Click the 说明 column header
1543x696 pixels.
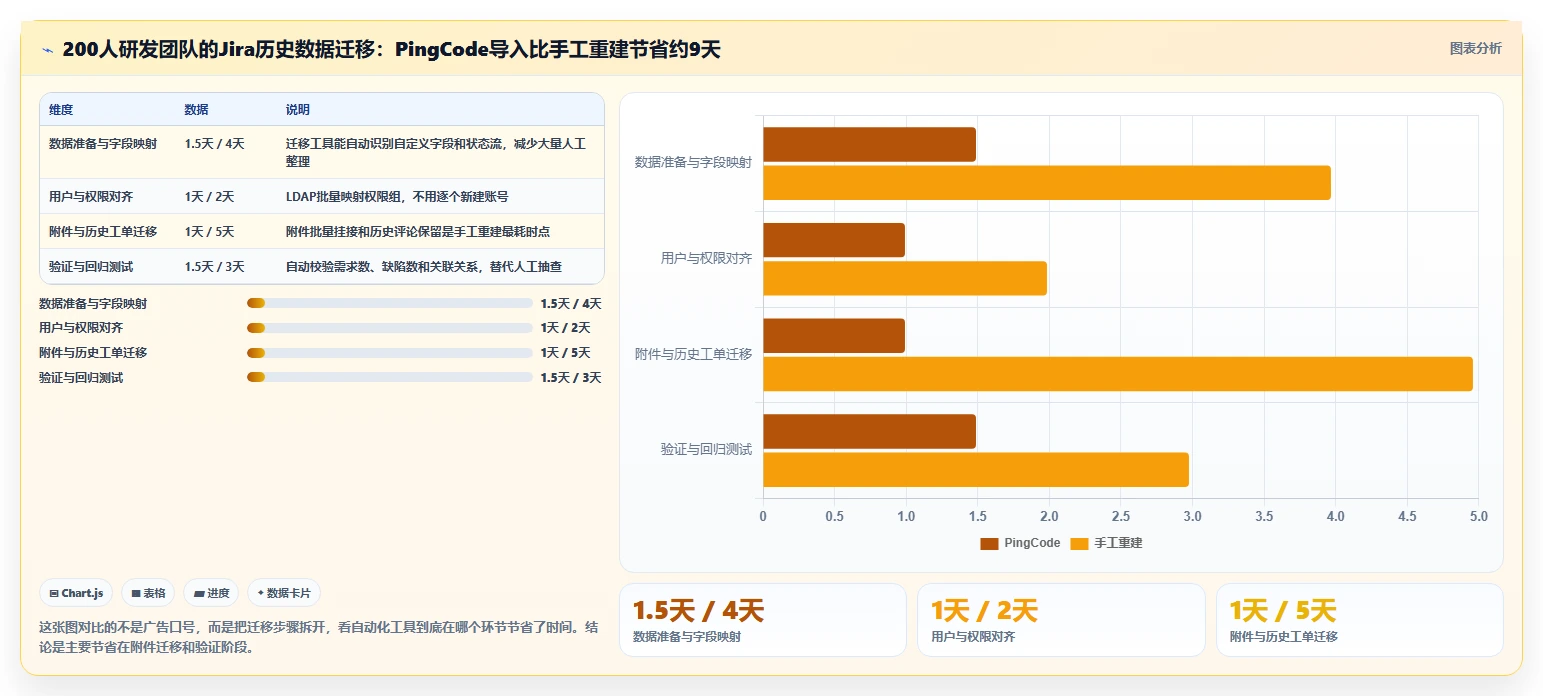298,109
